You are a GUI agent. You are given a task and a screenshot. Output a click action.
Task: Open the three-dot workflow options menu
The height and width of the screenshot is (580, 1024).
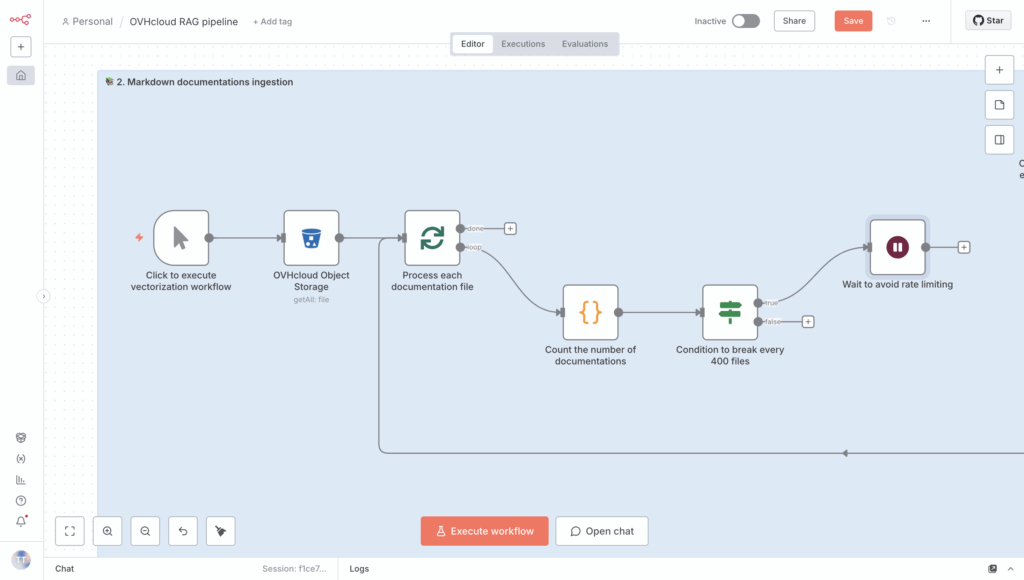[x=926, y=21]
